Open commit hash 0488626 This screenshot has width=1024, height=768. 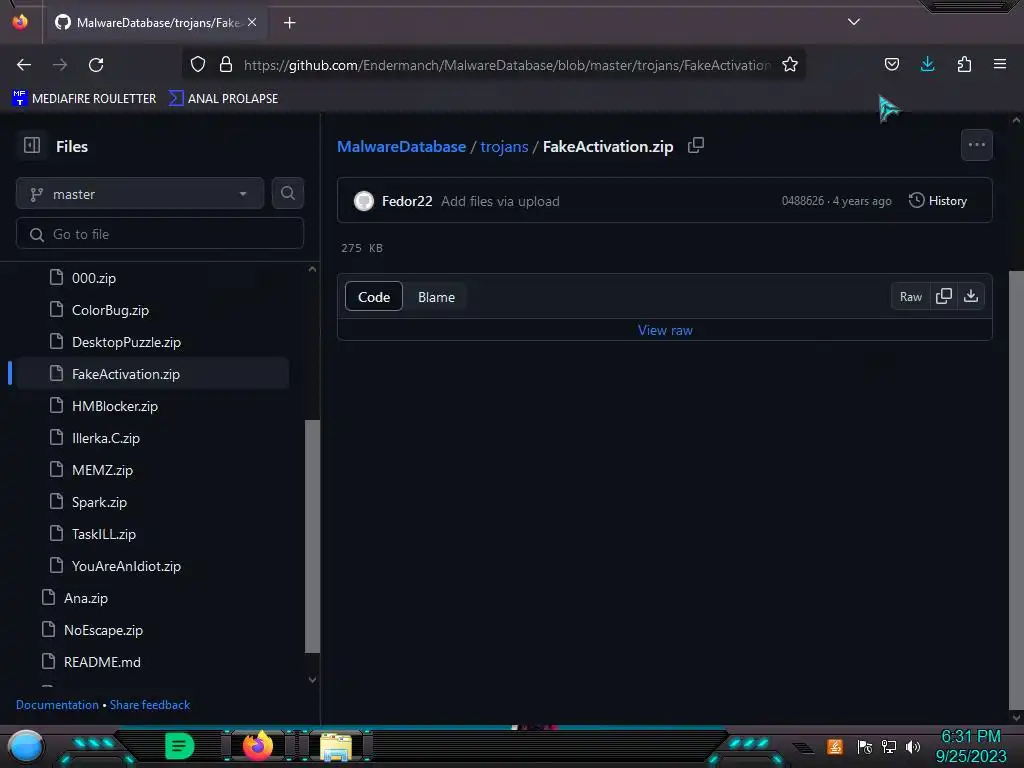tap(803, 201)
